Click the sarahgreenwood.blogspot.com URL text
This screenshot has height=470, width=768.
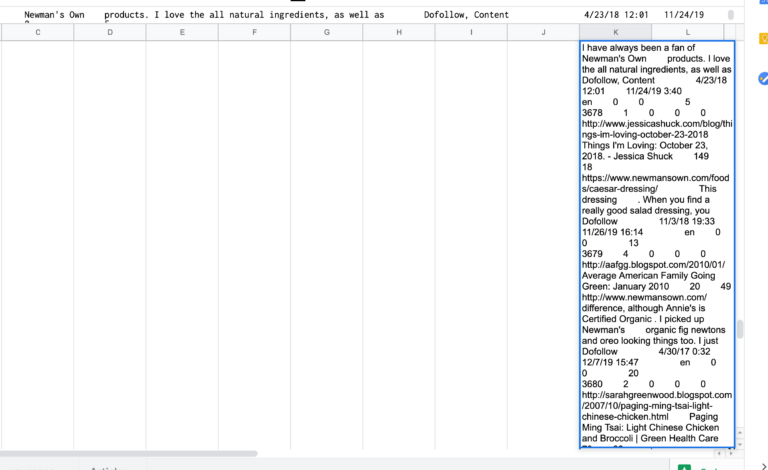pyautogui.click(x=656, y=394)
